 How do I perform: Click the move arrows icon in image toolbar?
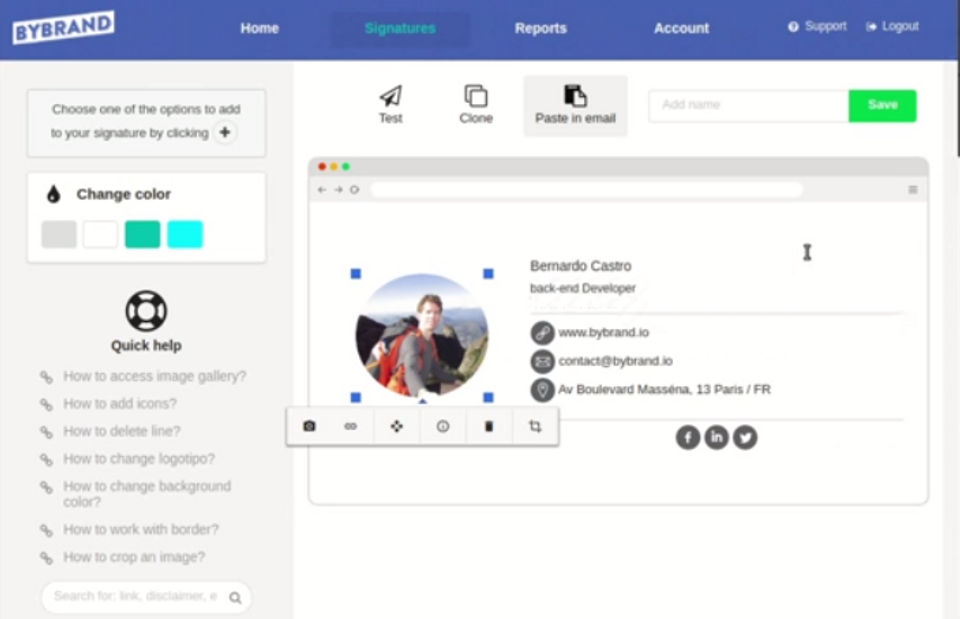click(397, 426)
